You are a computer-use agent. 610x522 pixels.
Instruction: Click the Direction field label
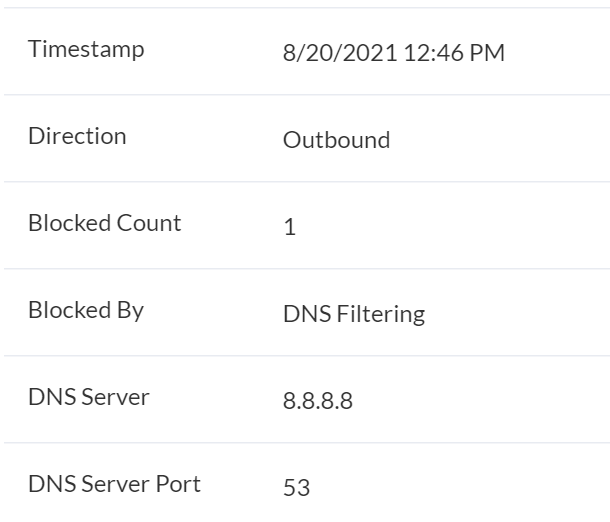pyautogui.click(x=77, y=136)
